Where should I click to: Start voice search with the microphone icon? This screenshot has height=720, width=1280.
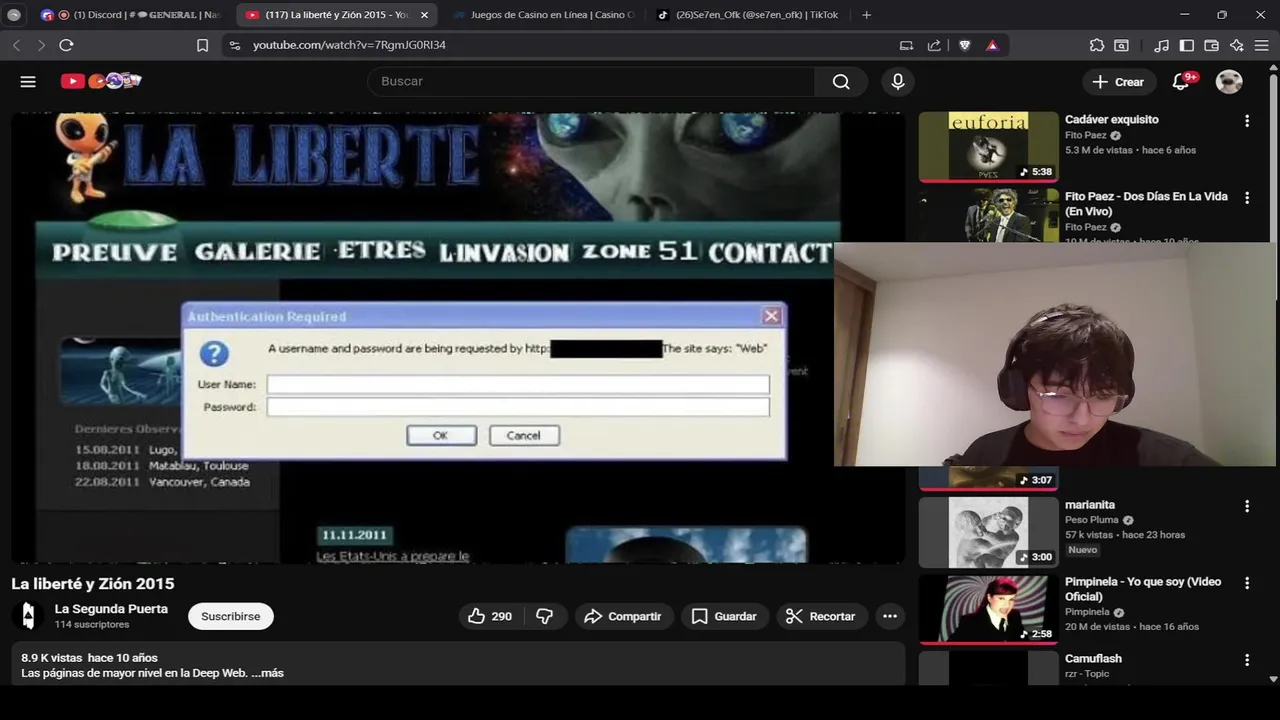pyautogui.click(x=898, y=82)
